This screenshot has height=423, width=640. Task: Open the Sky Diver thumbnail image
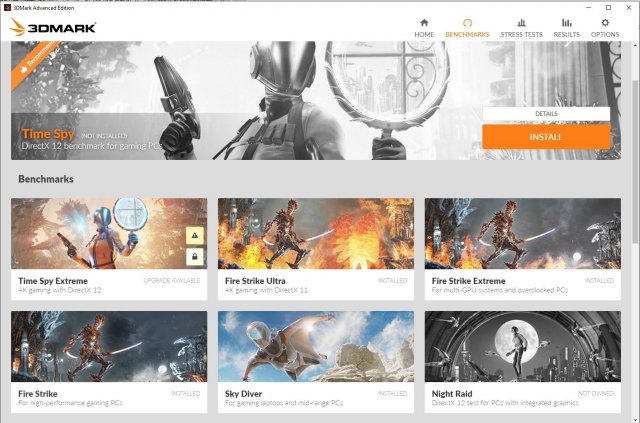click(316, 347)
